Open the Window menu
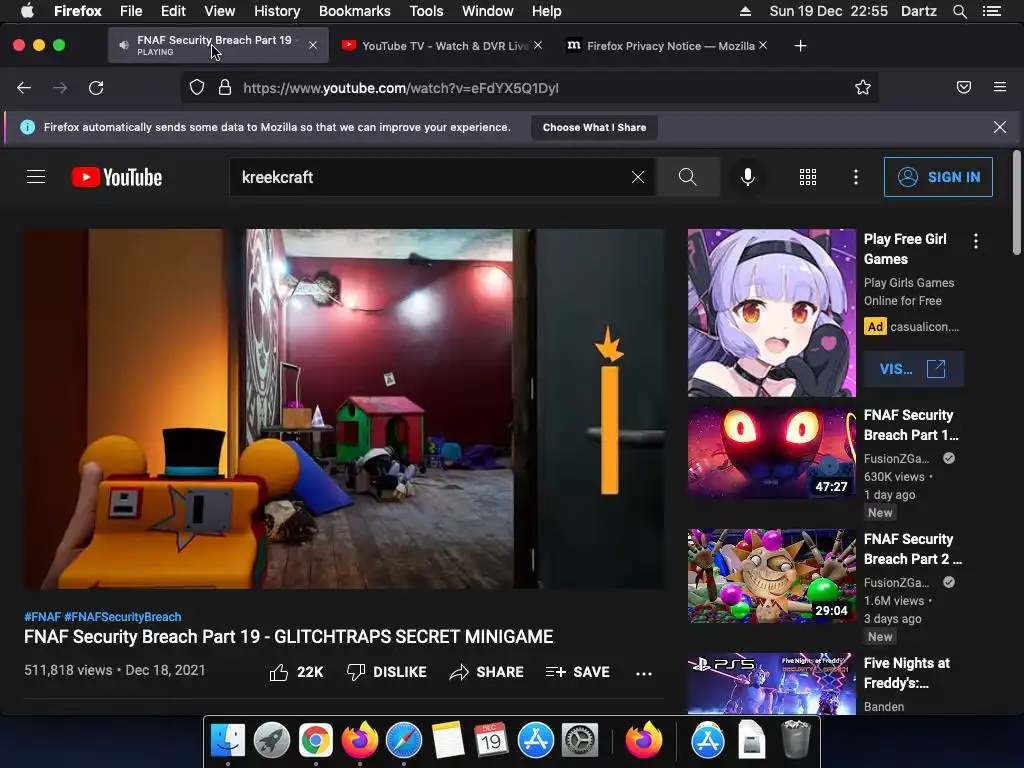Image resolution: width=1024 pixels, height=768 pixels. coord(488,11)
